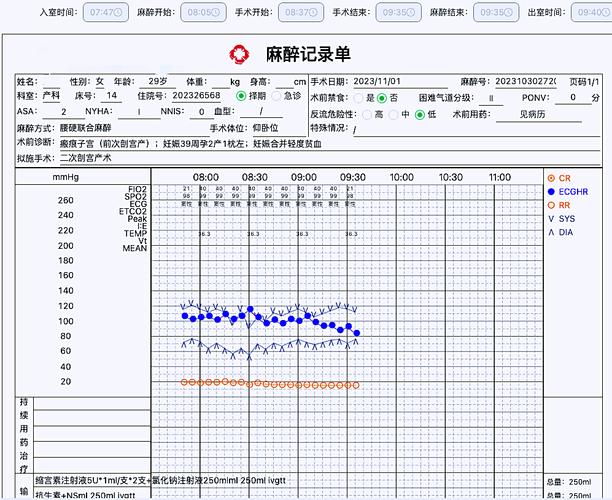The width and height of the screenshot is (612, 500).
Task: Click the 持续用药治疗 section label
Action: tap(24, 435)
